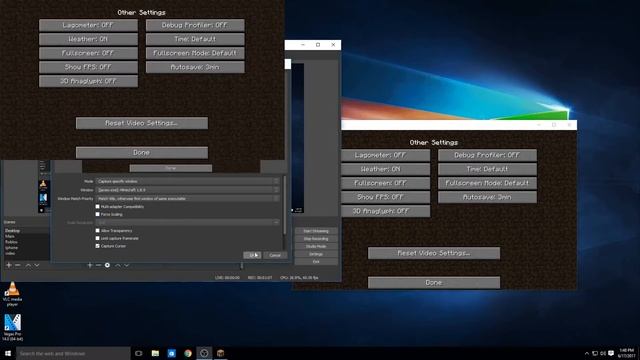Click the OBS Exit button
The height and width of the screenshot is (360, 640).
pyautogui.click(x=316, y=262)
